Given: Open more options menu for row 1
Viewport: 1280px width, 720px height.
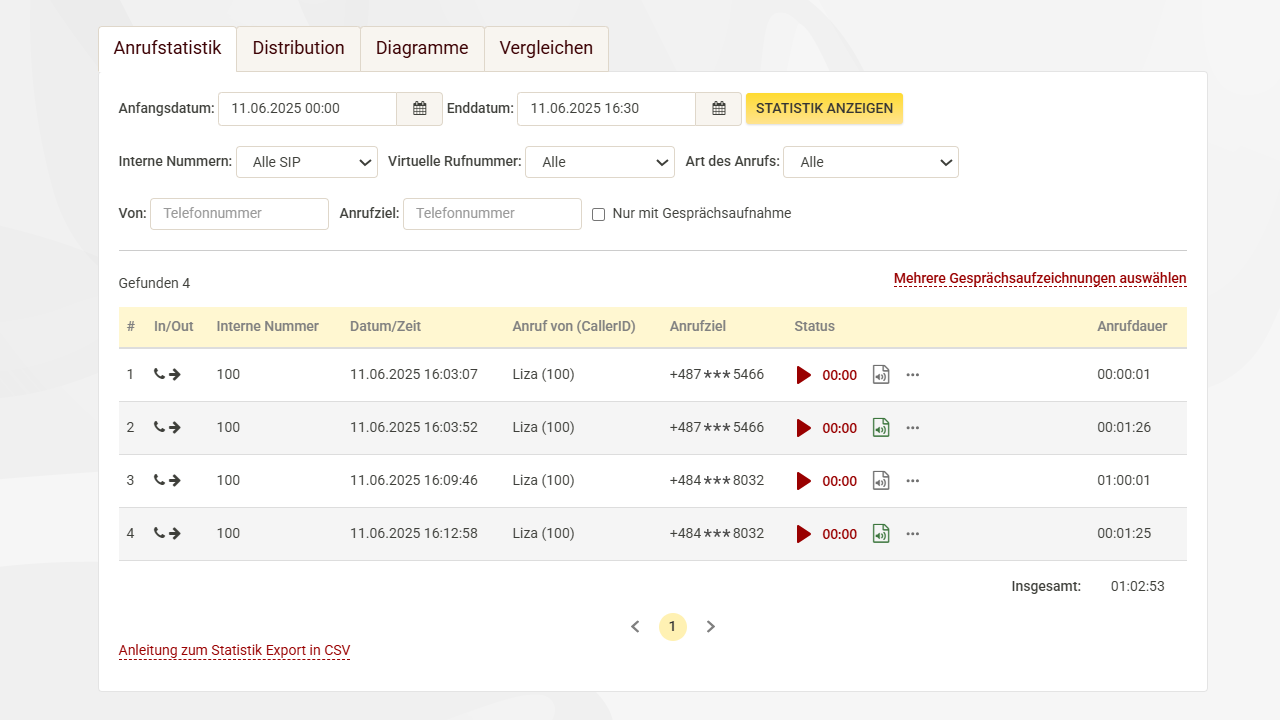Looking at the screenshot, I should (x=912, y=375).
